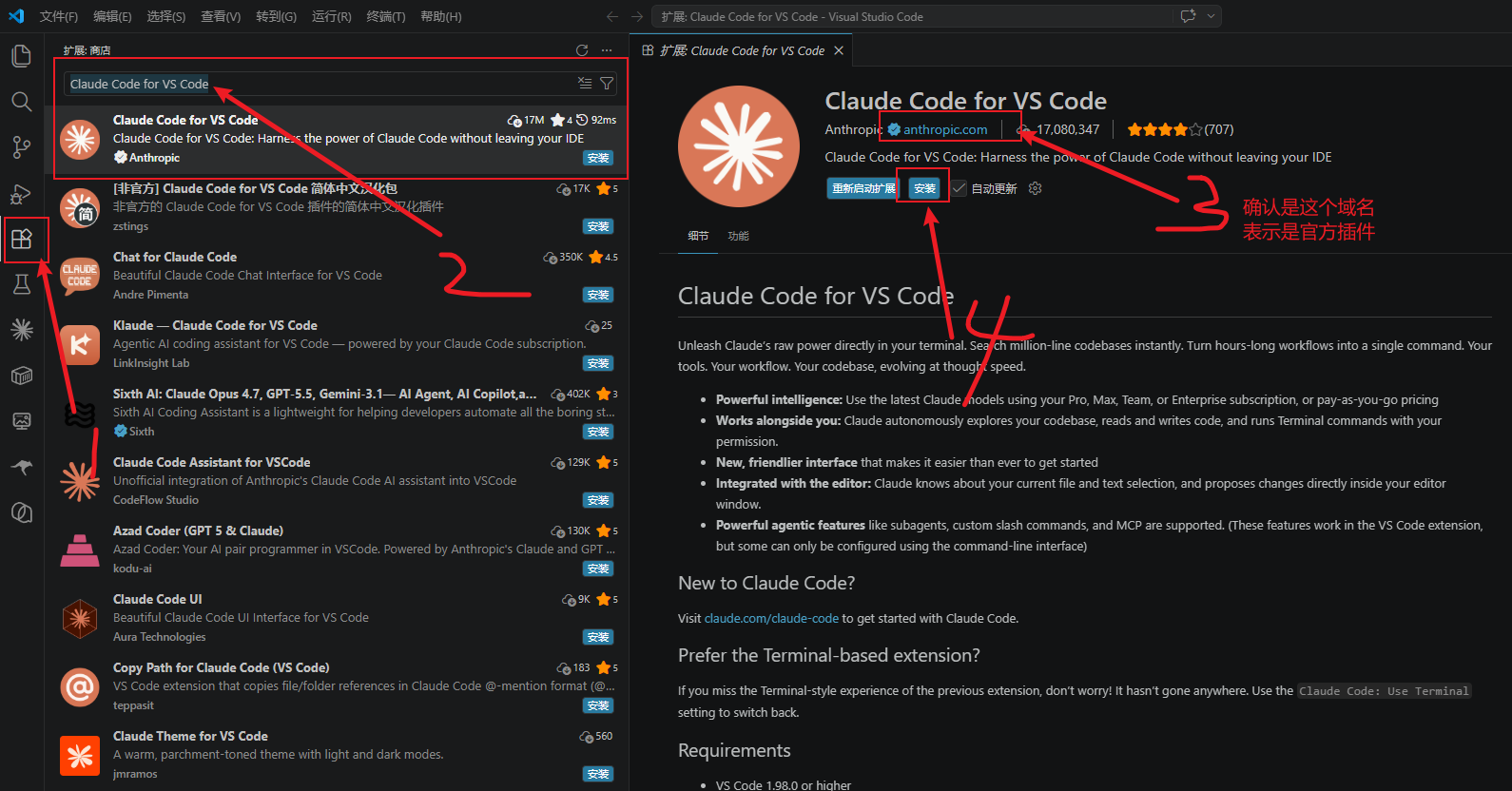Select the Claude Code UI extension title
1512x791 pixels.
pos(158,599)
